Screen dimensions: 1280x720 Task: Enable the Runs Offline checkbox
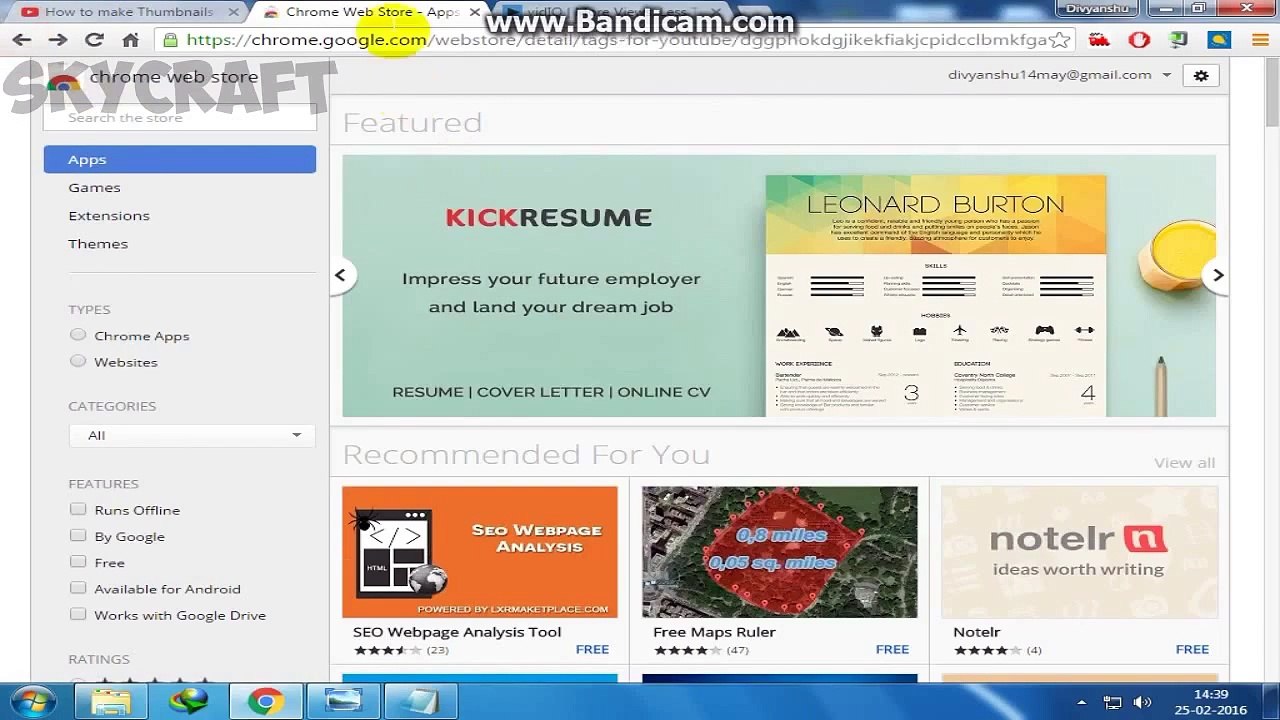point(78,509)
